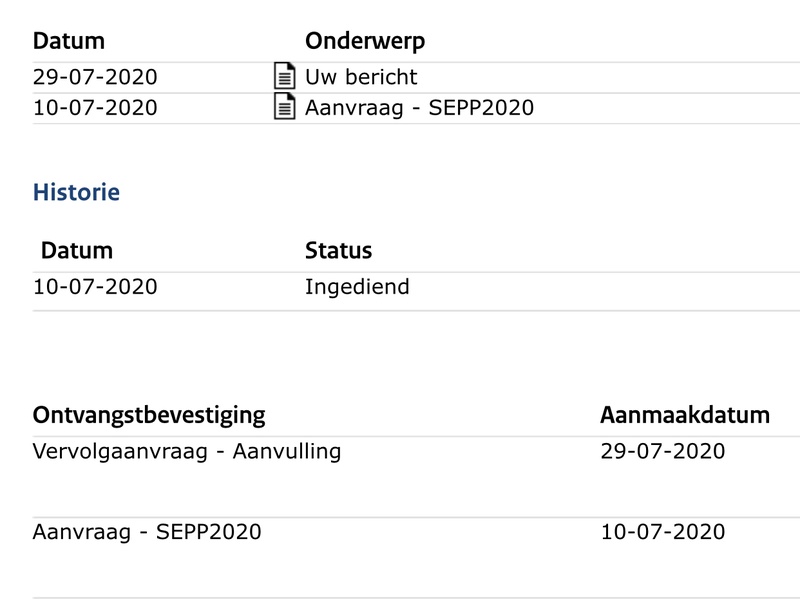Viewport: 800px width, 615px height.
Task: Click date 10-07-2020 in the Historie row
Action: tap(95, 287)
